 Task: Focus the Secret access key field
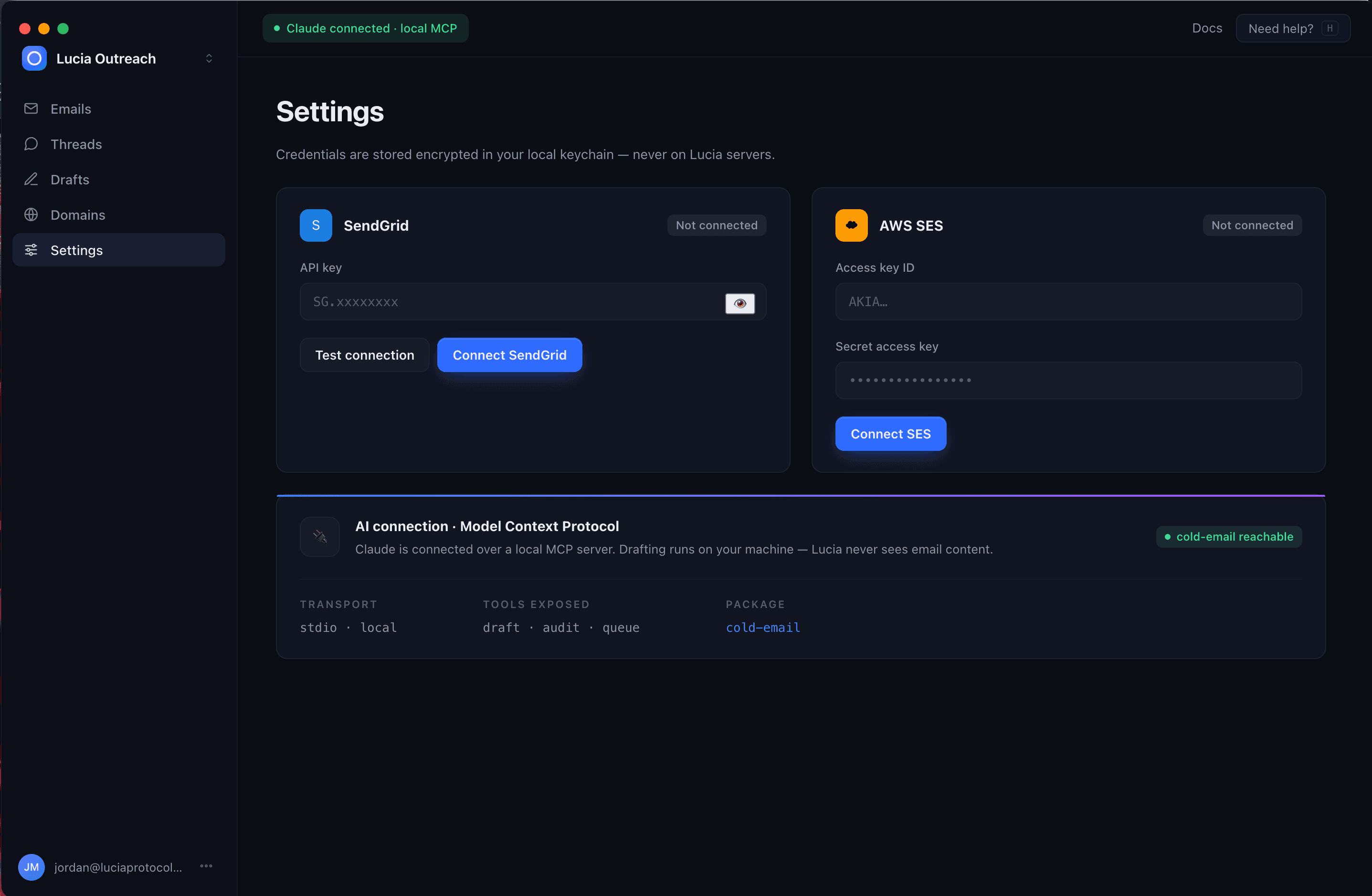coord(1068,381)
